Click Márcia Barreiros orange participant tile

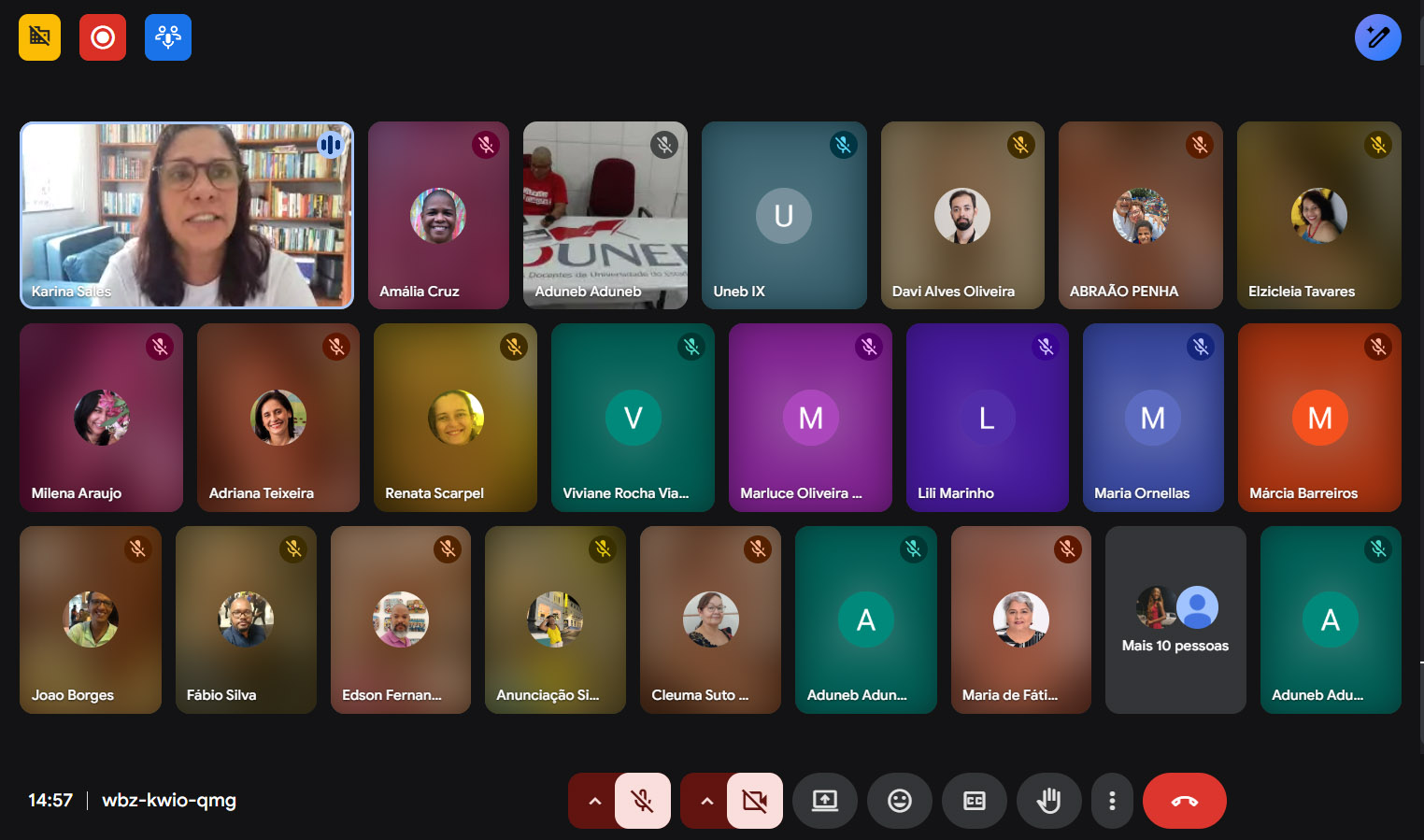[x=1318, y=418]
